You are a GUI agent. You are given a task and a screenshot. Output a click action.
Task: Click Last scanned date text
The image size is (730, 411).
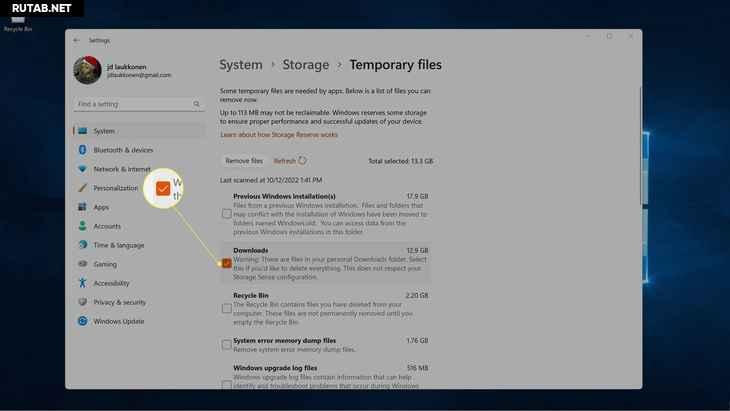pyautogui.click(x=271, y=180)
